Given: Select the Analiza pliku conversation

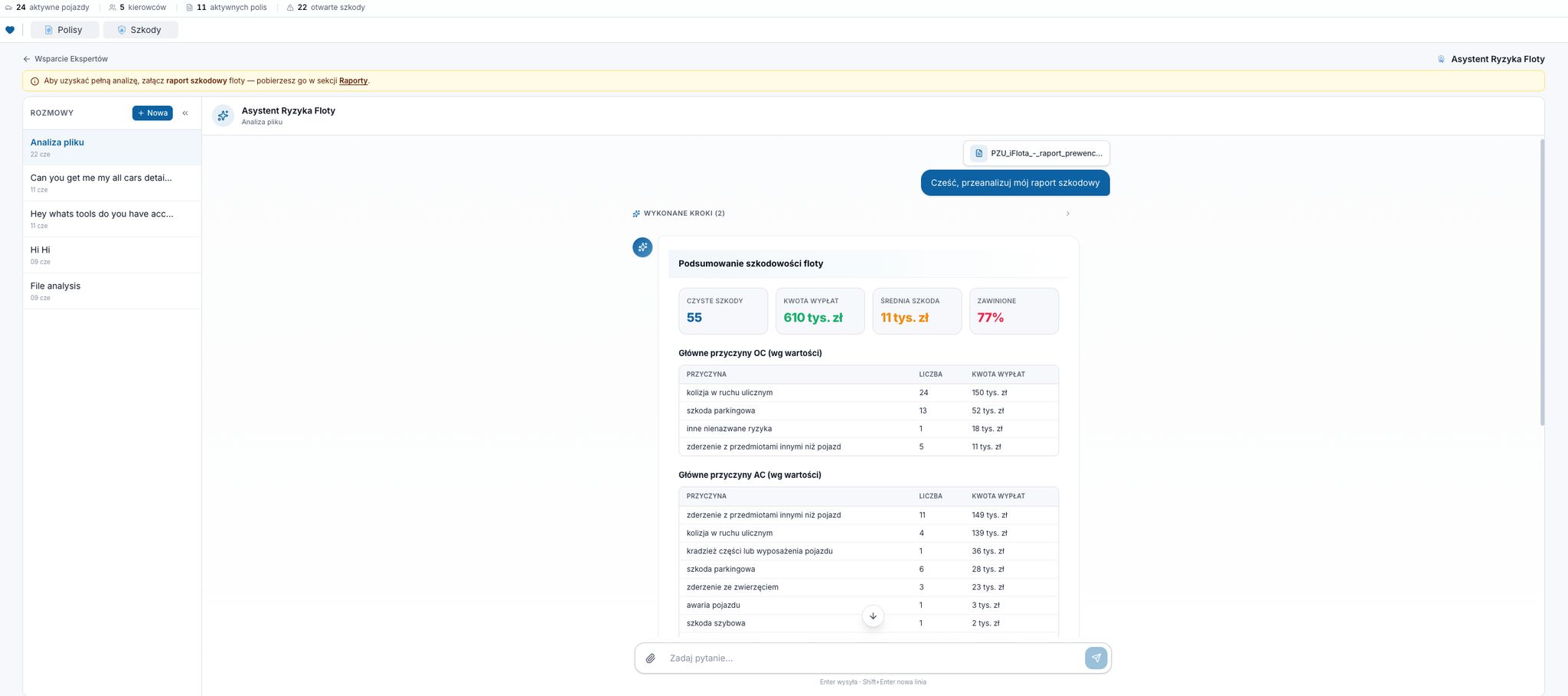Looking at the screenshot, I should coord(112,147).
